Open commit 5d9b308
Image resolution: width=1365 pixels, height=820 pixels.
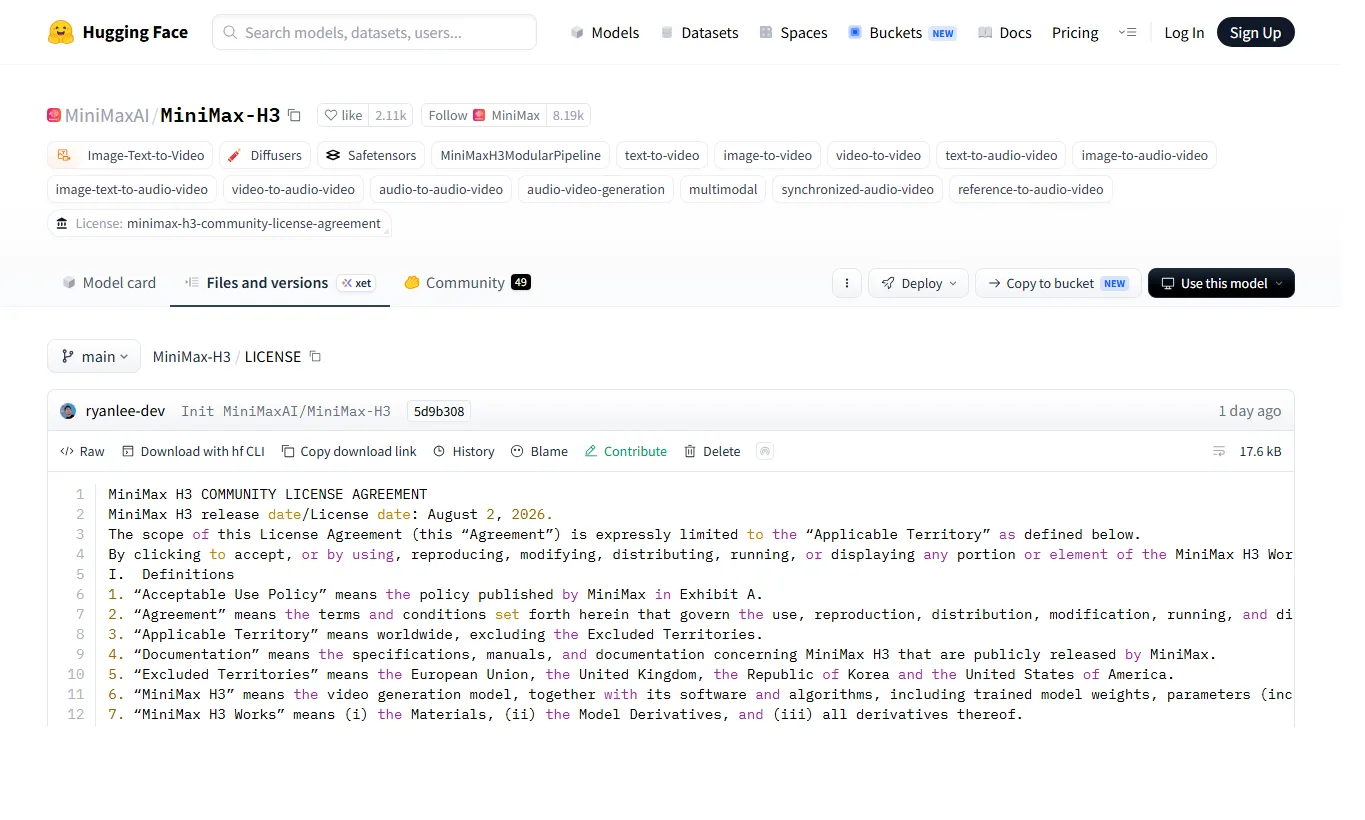438,411
